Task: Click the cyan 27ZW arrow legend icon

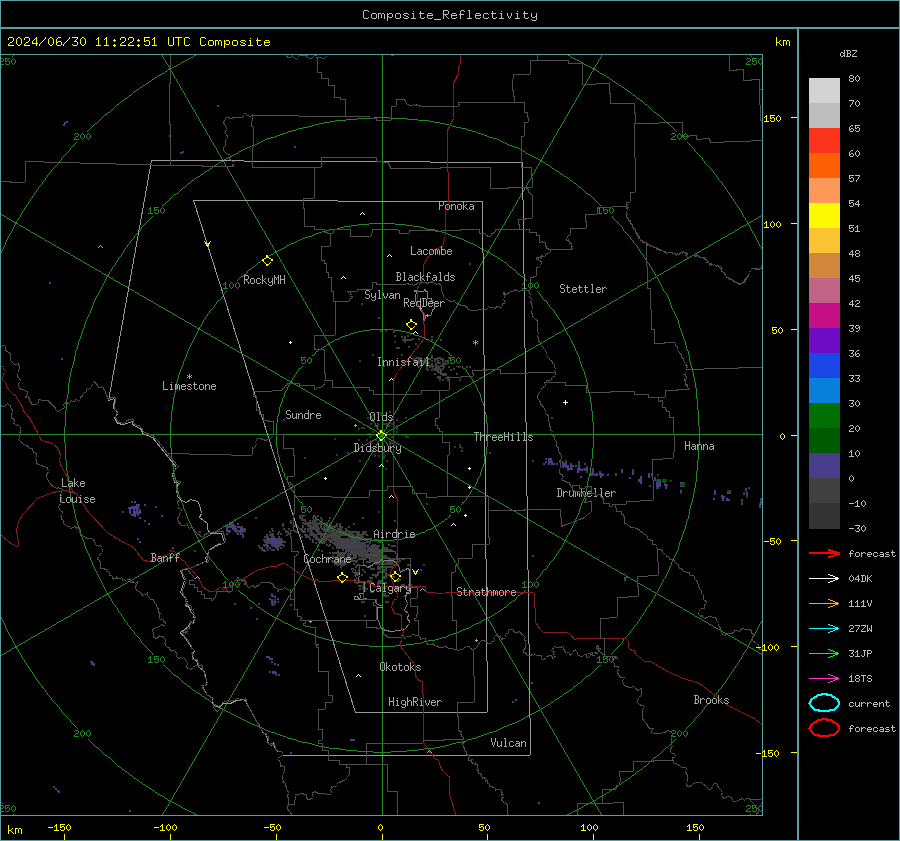Action: coord(824,629)
